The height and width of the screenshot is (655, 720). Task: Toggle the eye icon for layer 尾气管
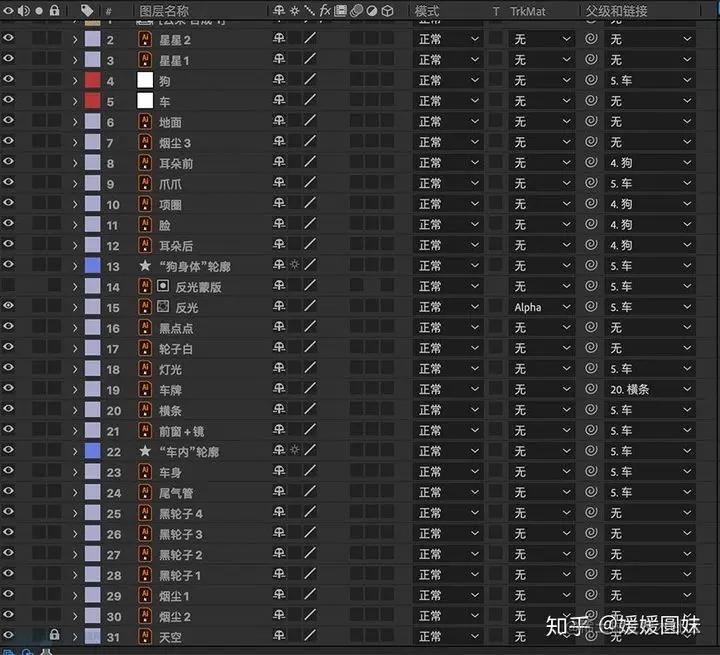point(8,491)
